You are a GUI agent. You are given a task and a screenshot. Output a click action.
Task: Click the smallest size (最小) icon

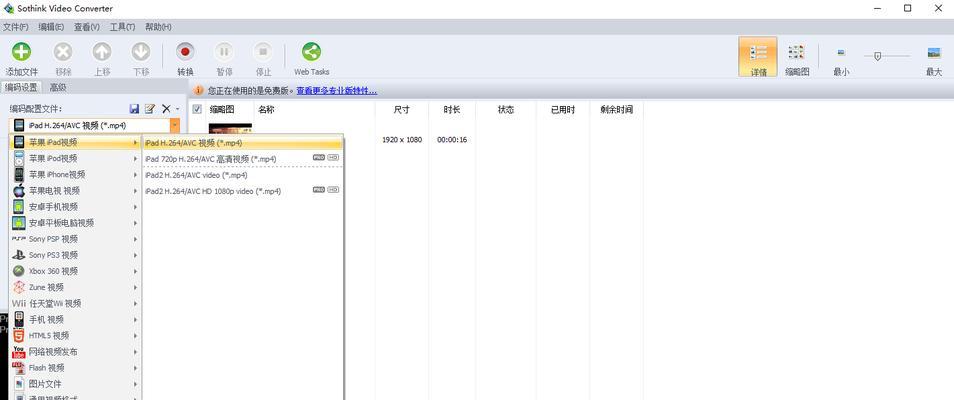click(841, 53)
